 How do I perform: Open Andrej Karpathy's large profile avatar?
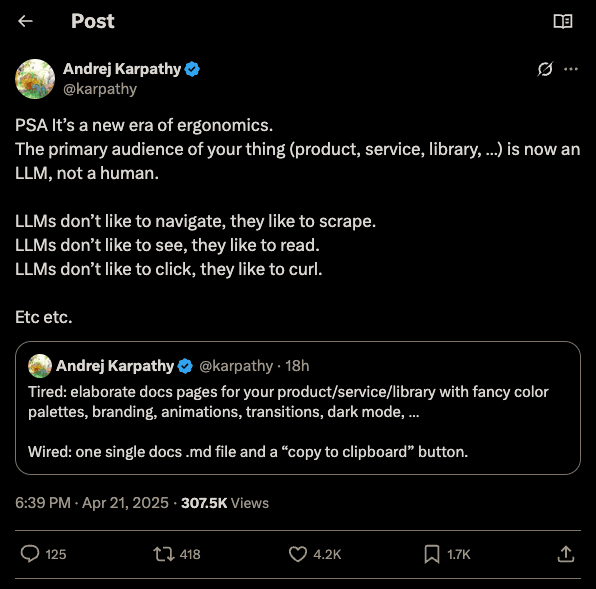click(35, 79)
